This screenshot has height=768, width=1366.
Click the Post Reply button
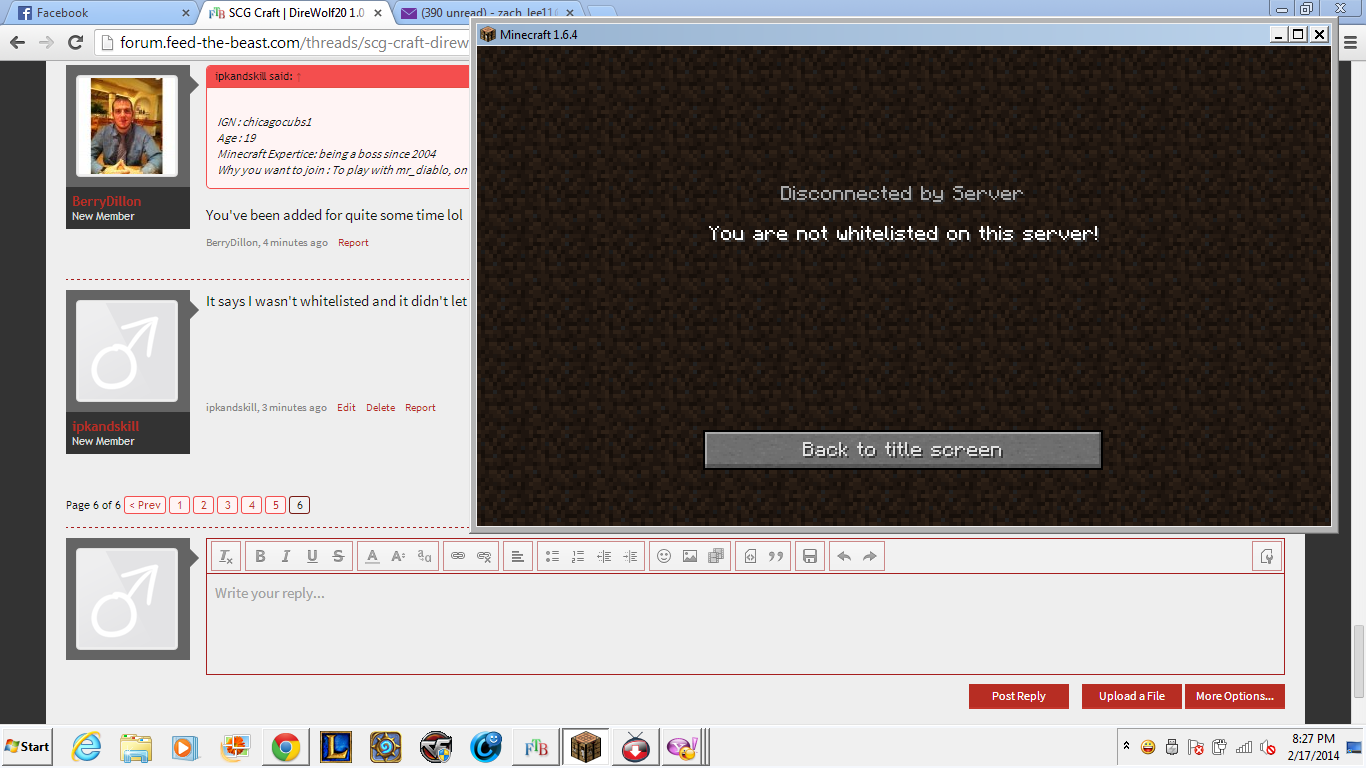(x=1018, y=696)
